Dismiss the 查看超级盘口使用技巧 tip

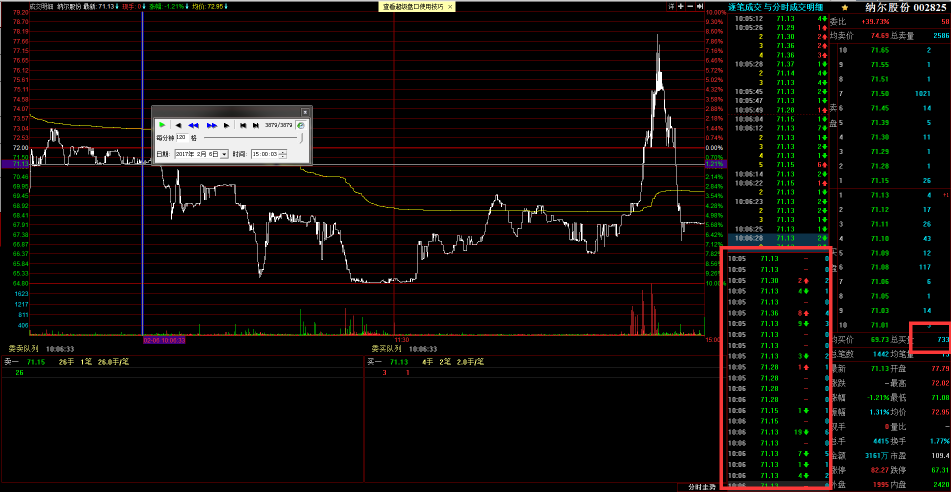point(450,6)
